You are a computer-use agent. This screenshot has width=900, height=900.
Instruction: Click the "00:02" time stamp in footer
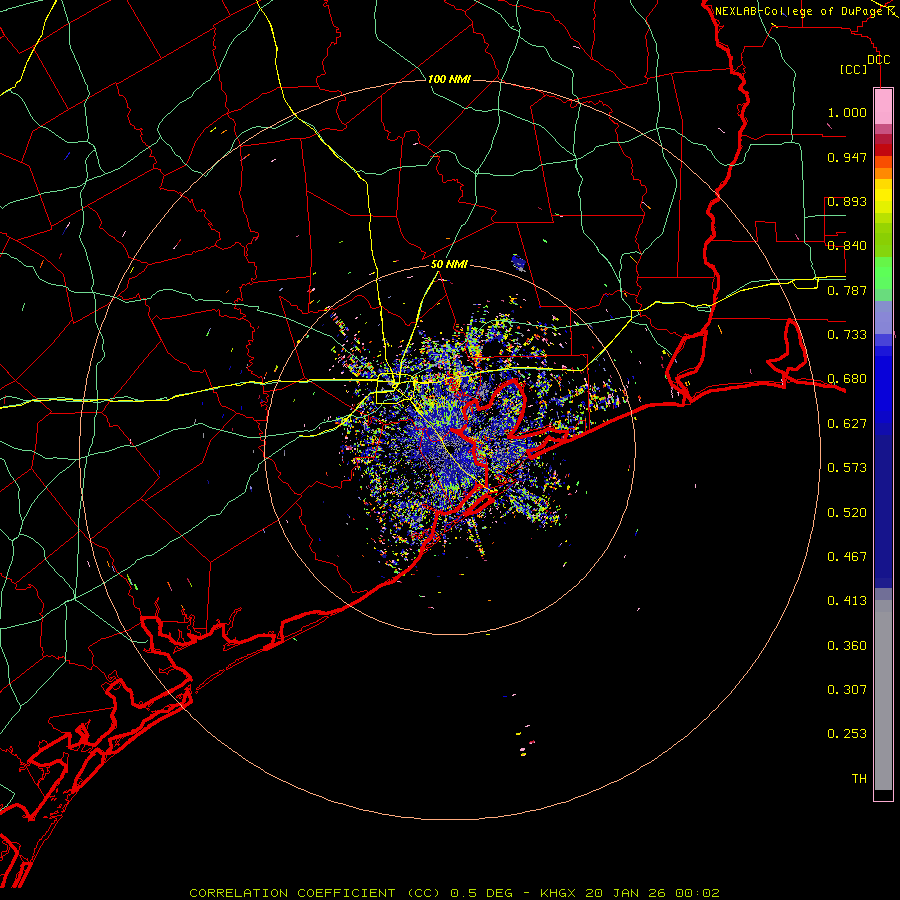click(697, 893)
